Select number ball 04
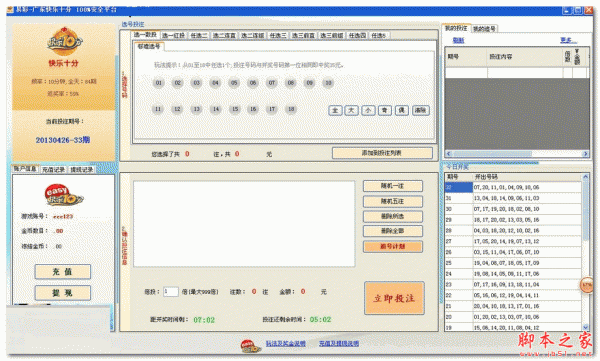 pyautogui.click(x=215, y=83)
